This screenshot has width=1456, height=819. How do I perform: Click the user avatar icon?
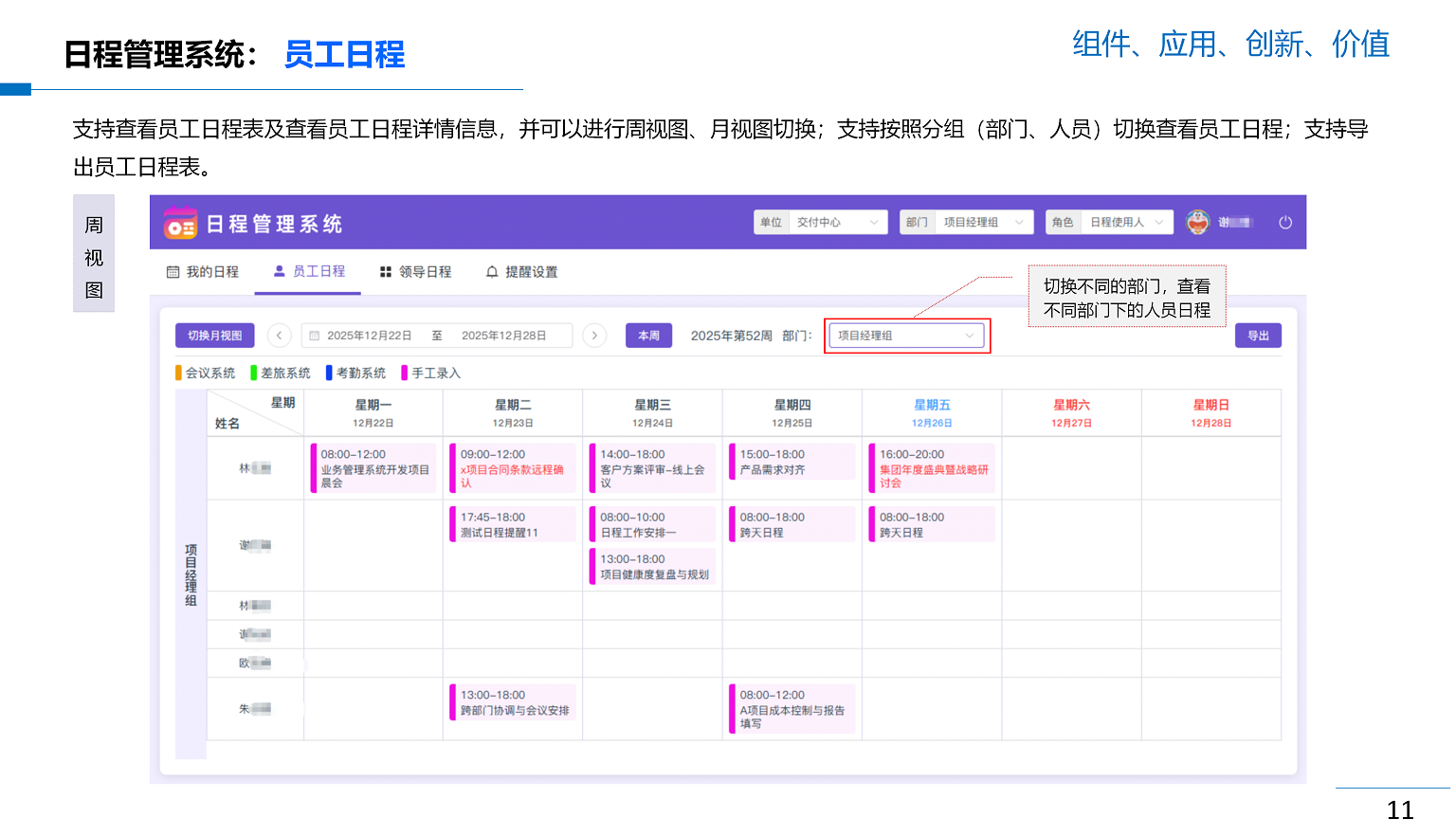pos(1198,222)
